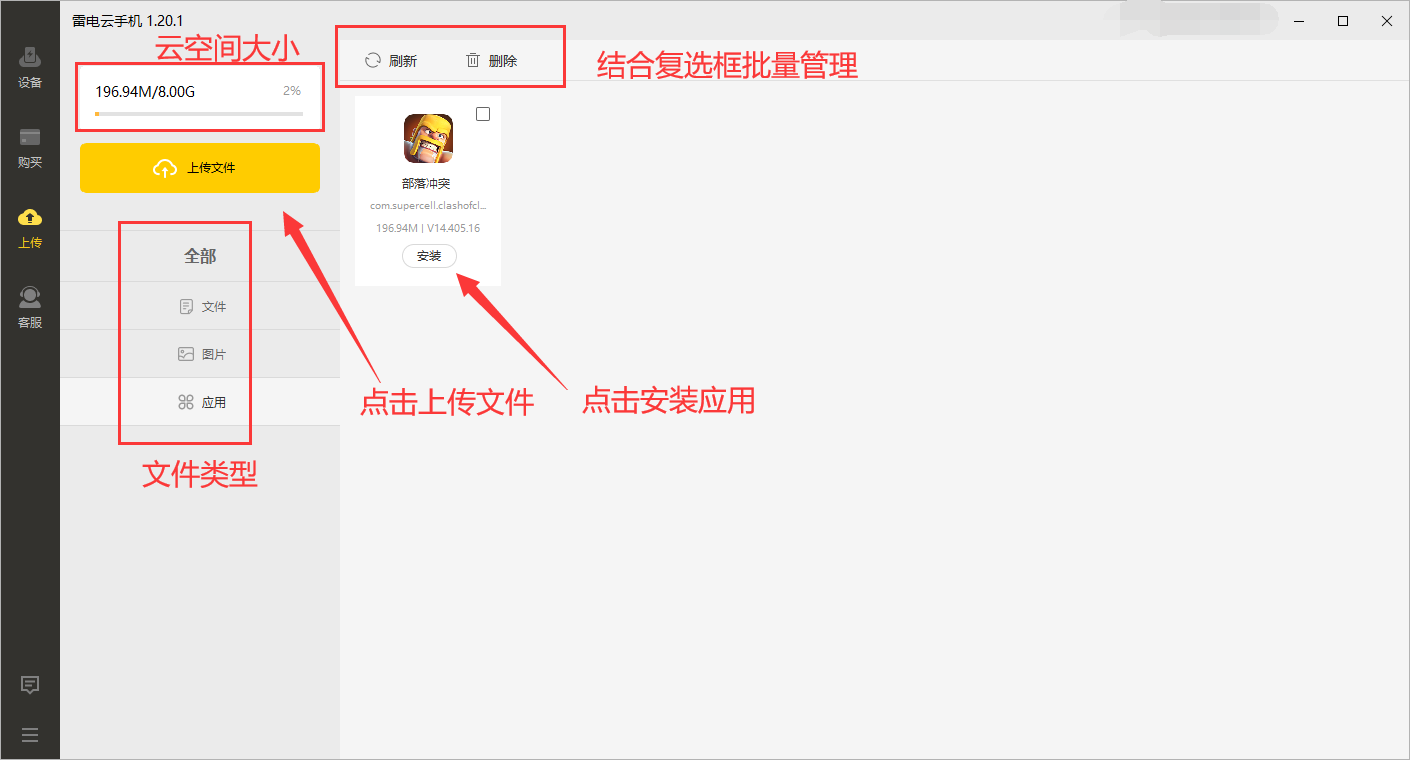
Task: Select the 应用 (Apps) category
Action: click(x=200, y=402)
